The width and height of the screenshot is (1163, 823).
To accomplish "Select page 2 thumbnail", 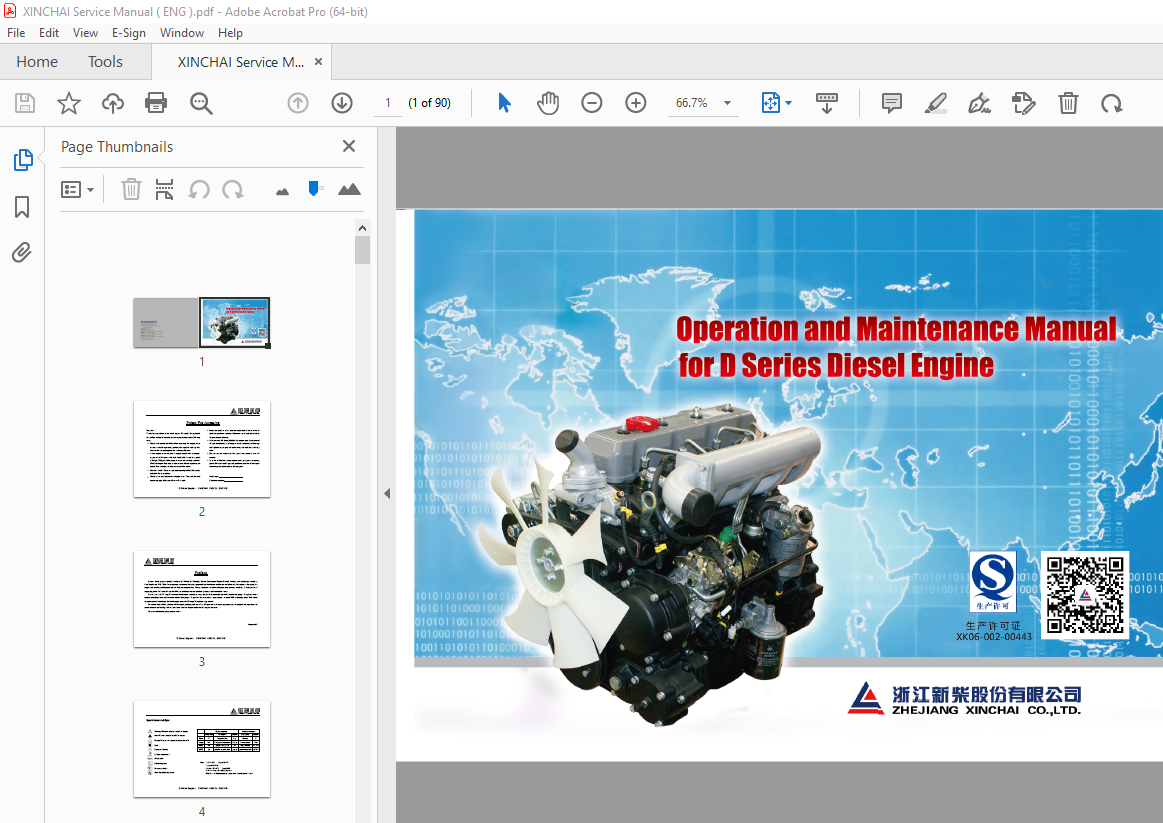I will pyautogui.click(x=202, y=449).
